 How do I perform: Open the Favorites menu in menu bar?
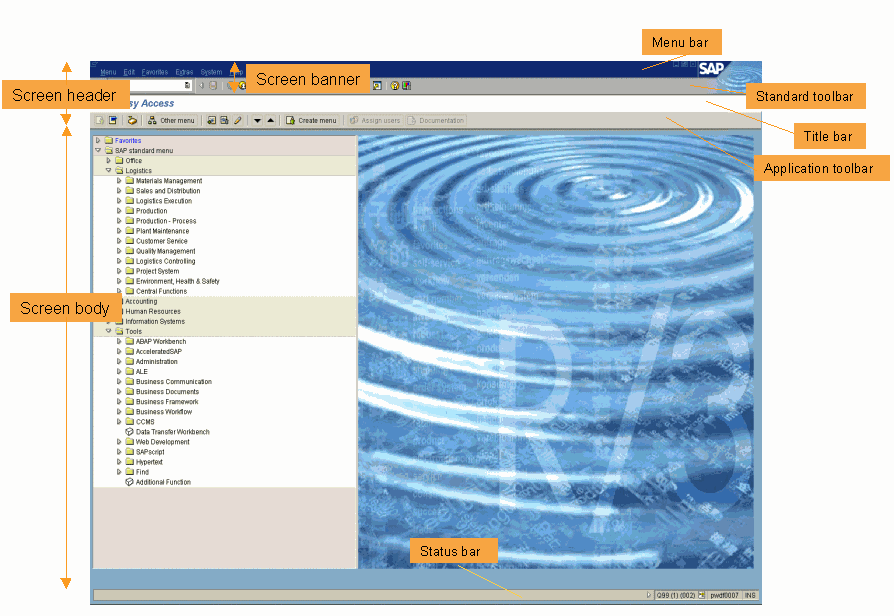coord(155,72)
